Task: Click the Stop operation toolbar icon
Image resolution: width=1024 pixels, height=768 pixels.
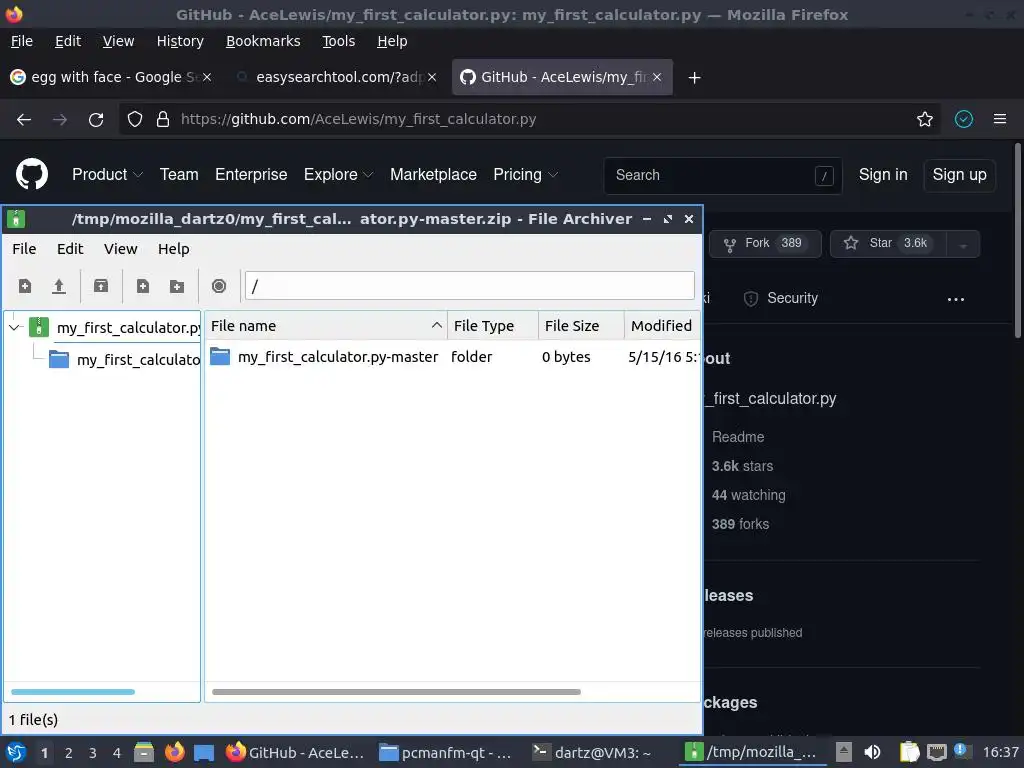Action: (219, 286)
